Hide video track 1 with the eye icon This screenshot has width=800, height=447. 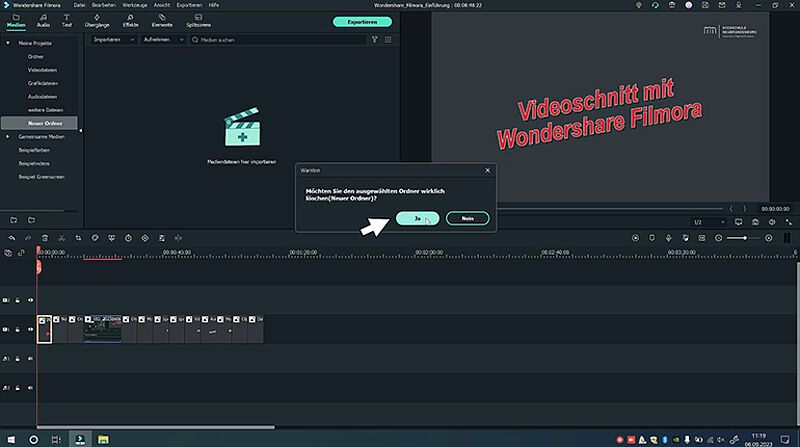click(31, 329)
